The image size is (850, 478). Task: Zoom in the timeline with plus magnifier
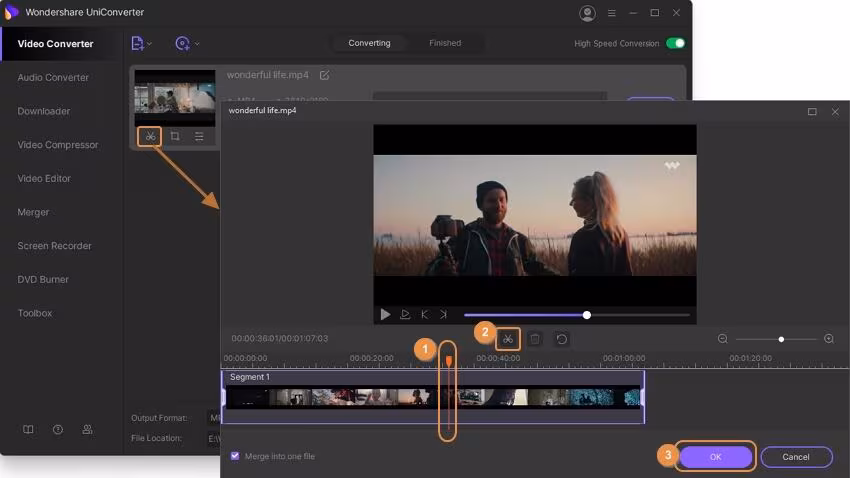pyautogui.click(x=828, y=339)
